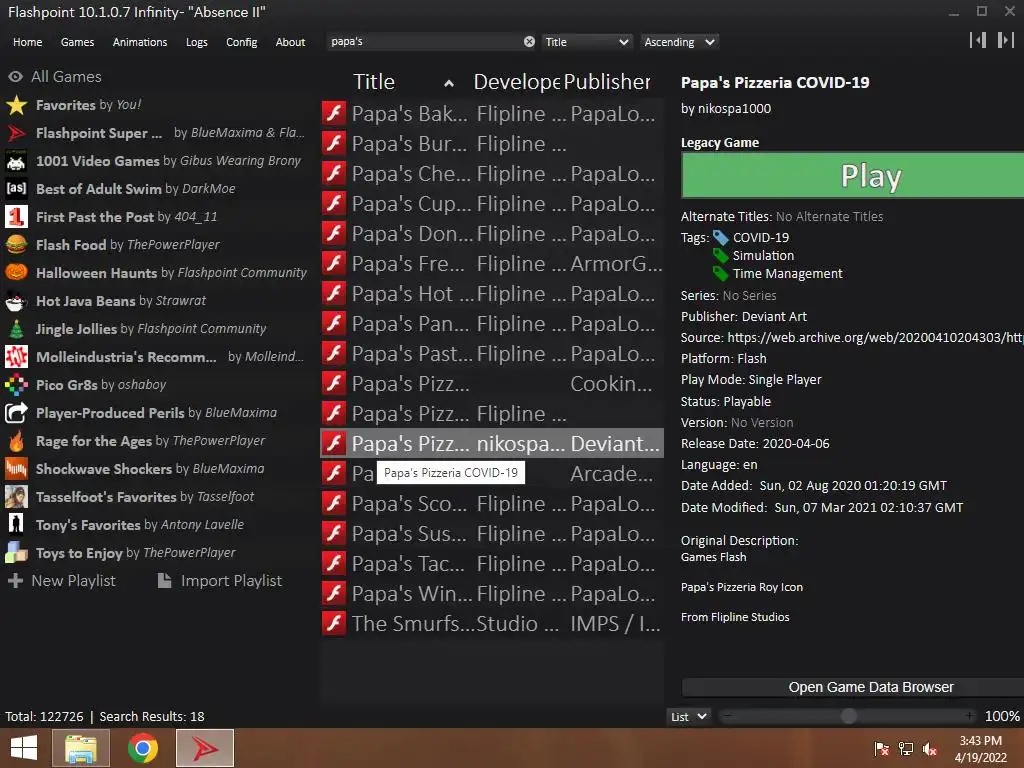
Task: Select the Jingle Jollies tree icon
Action: [16, 329]
